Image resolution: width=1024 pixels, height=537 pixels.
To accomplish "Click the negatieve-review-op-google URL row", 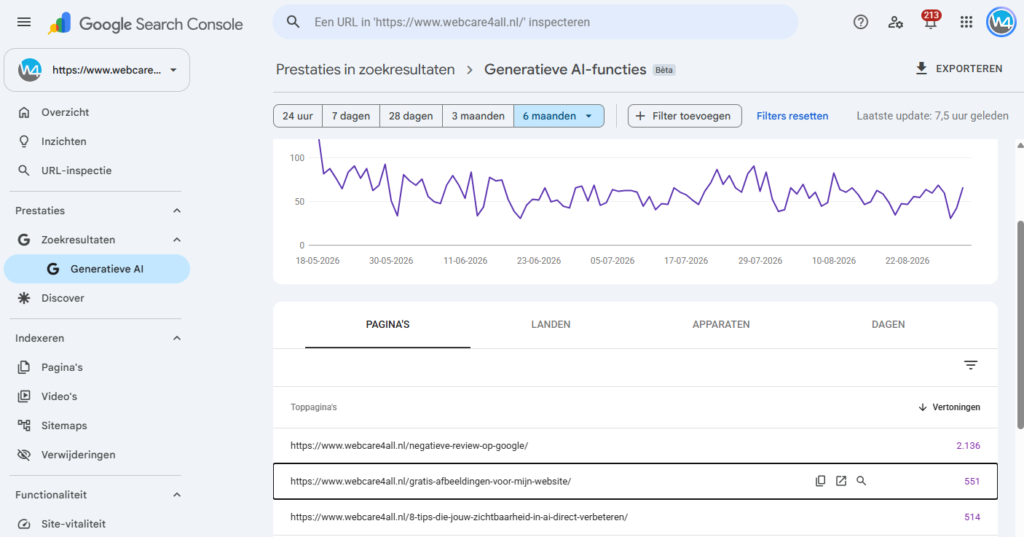I will [635, 446].
